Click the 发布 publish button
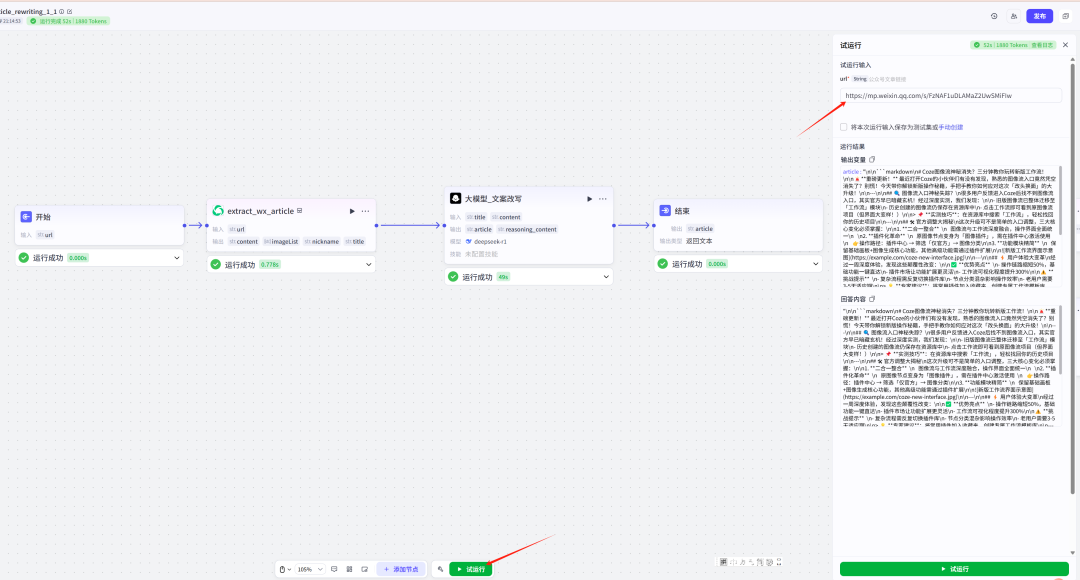The image size is (1080, 580). (1039, 16)
